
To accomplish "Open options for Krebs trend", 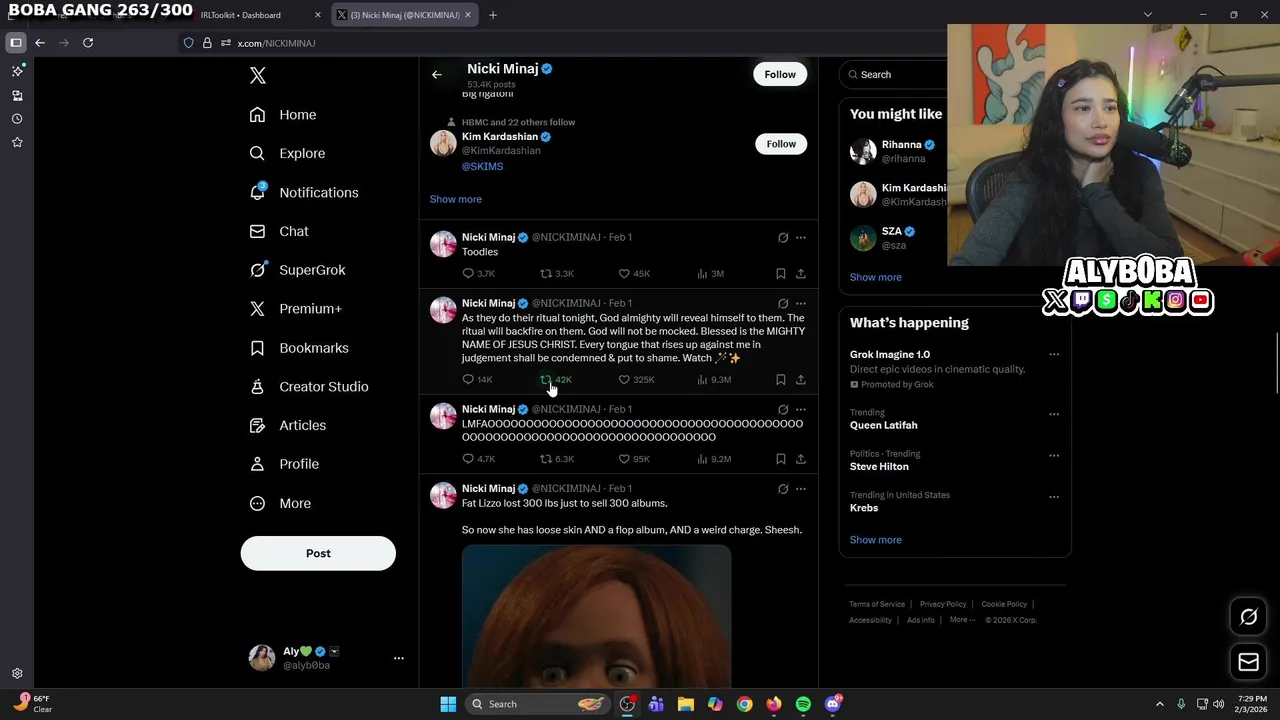I will [1054, 497].
